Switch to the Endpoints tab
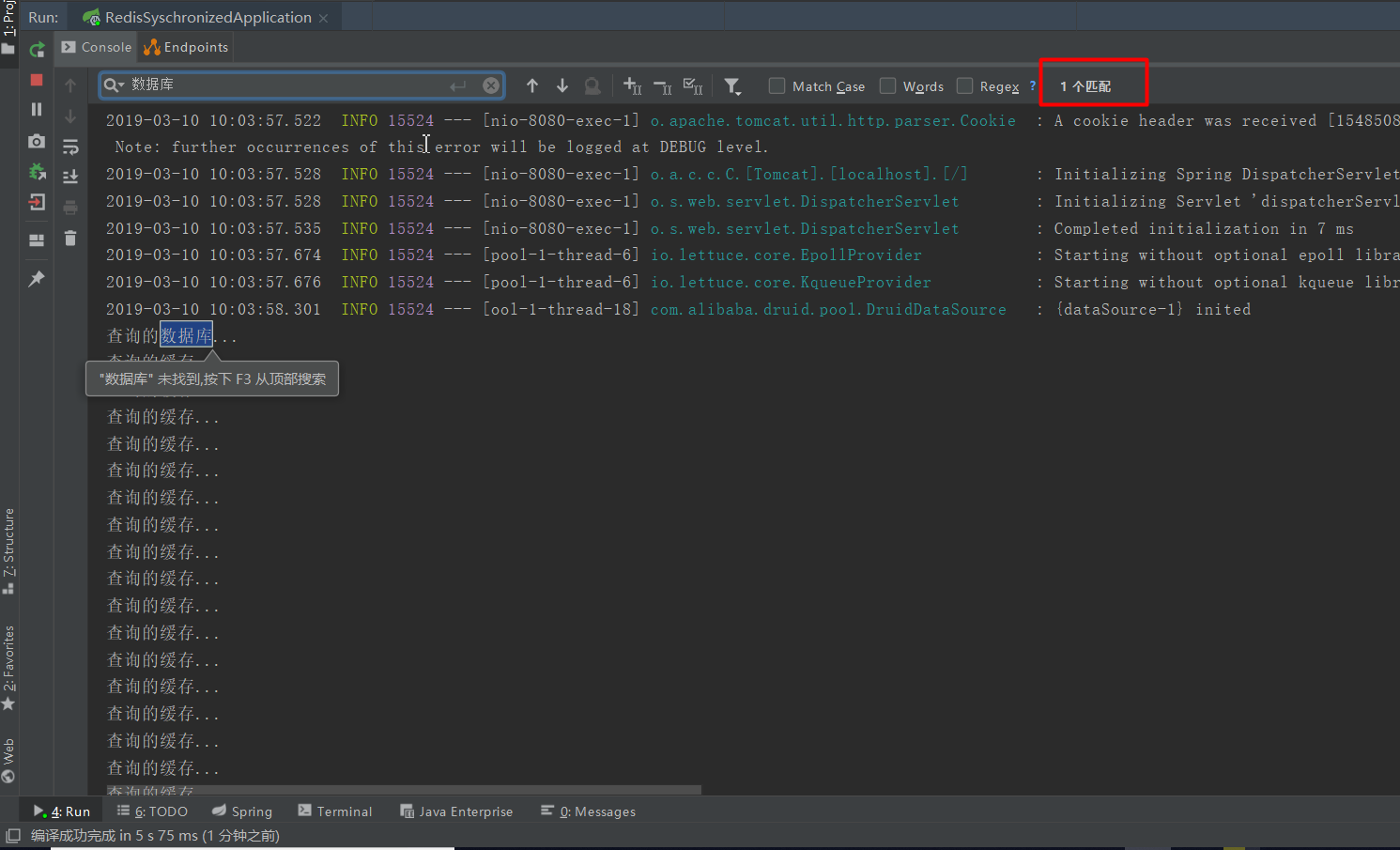Image resolution: width=1400 pixels, height=850 pixels. click(x=186, y=47)
